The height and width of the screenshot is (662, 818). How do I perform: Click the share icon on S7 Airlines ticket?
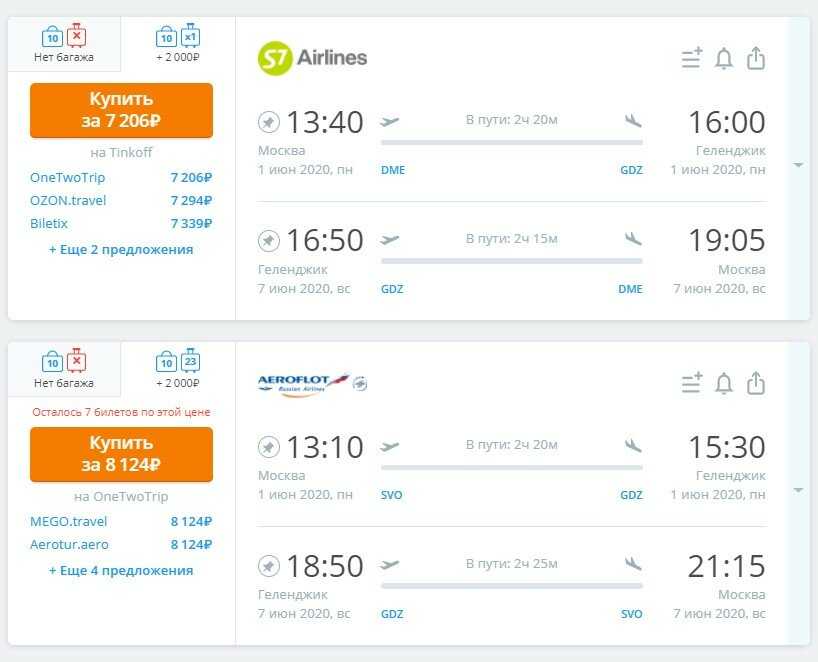[756, 58]
